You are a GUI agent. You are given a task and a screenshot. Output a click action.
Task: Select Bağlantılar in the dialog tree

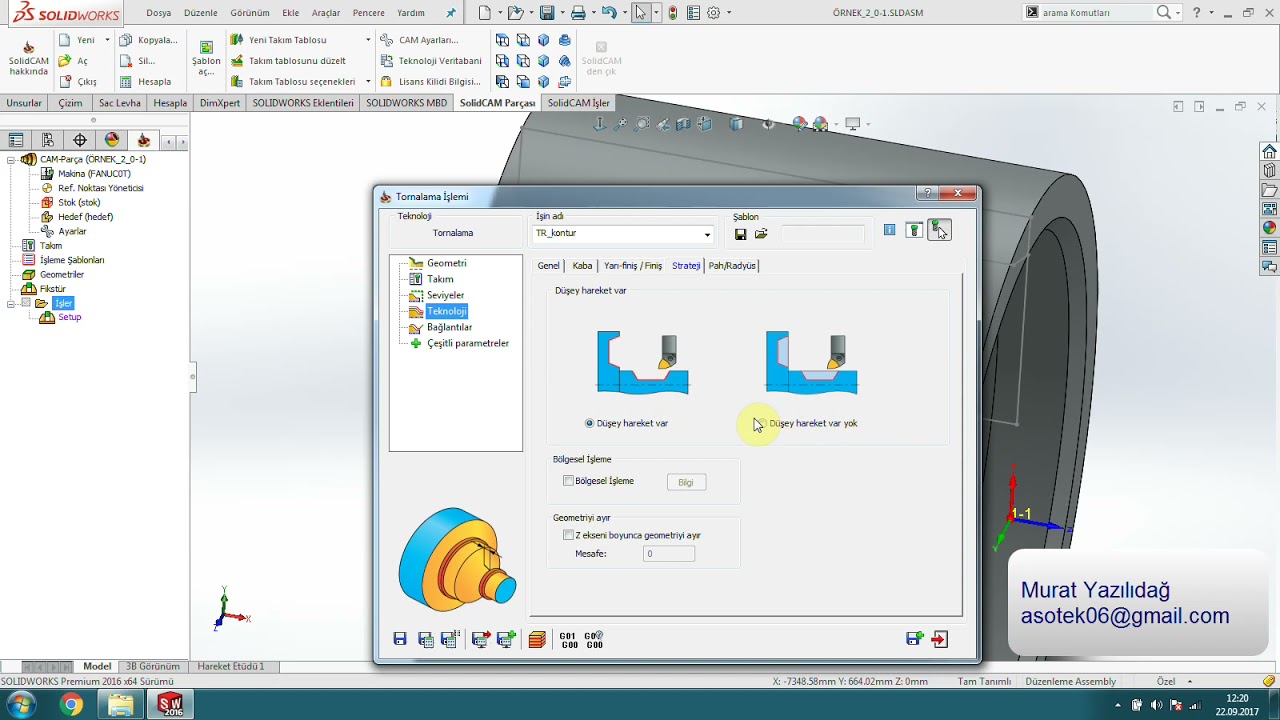pos(449,327)
